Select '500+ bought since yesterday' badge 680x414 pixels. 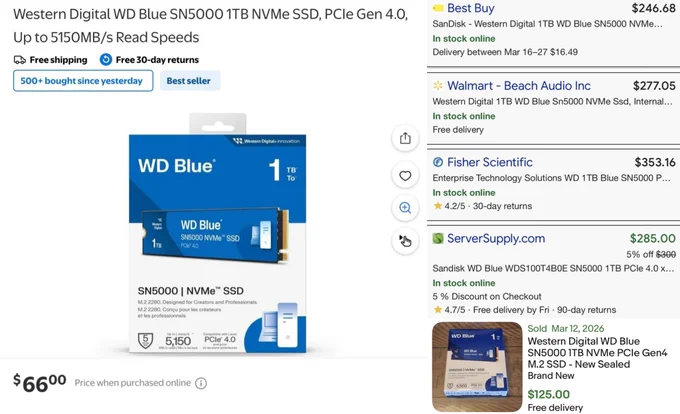click(x=83, y=81)
